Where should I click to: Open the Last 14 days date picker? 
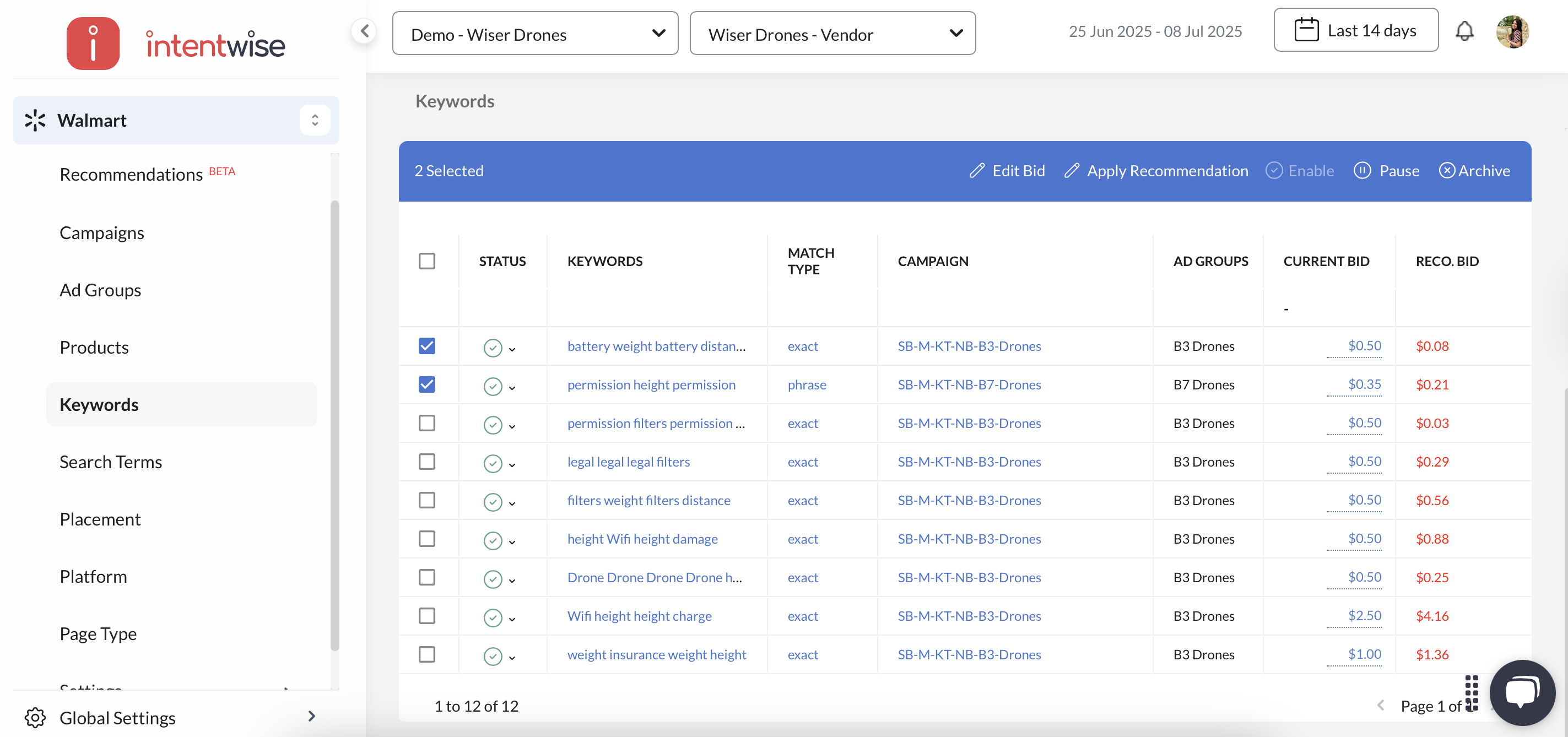(1355, 30)
